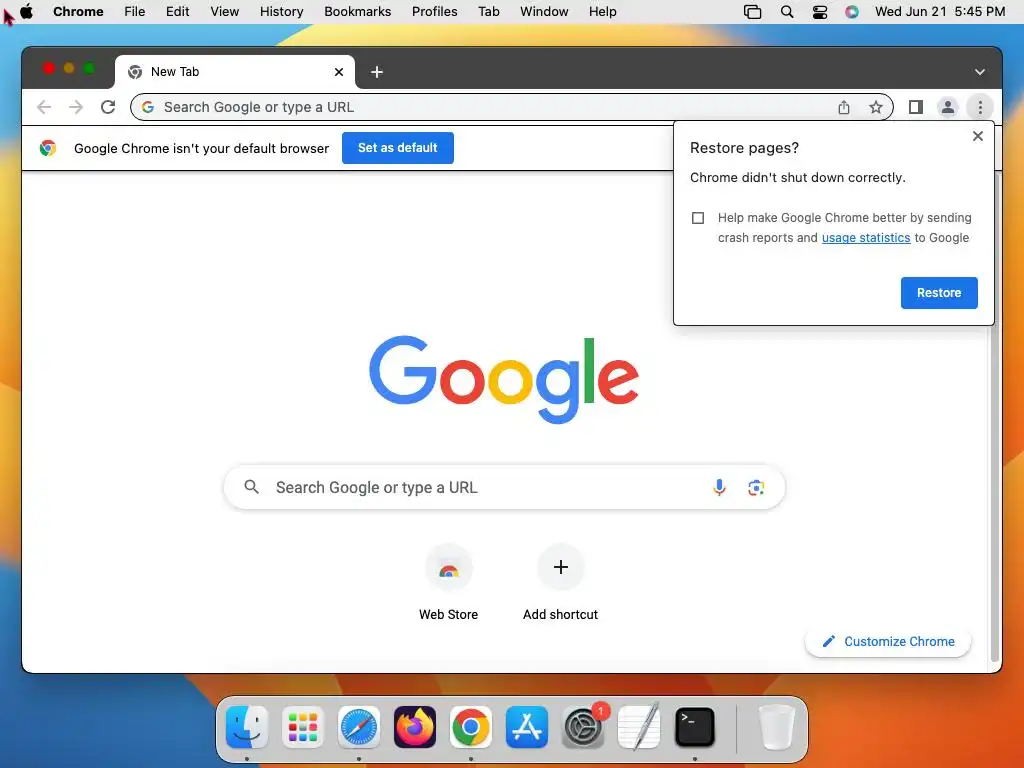Click the Google logo

point(504,379)
